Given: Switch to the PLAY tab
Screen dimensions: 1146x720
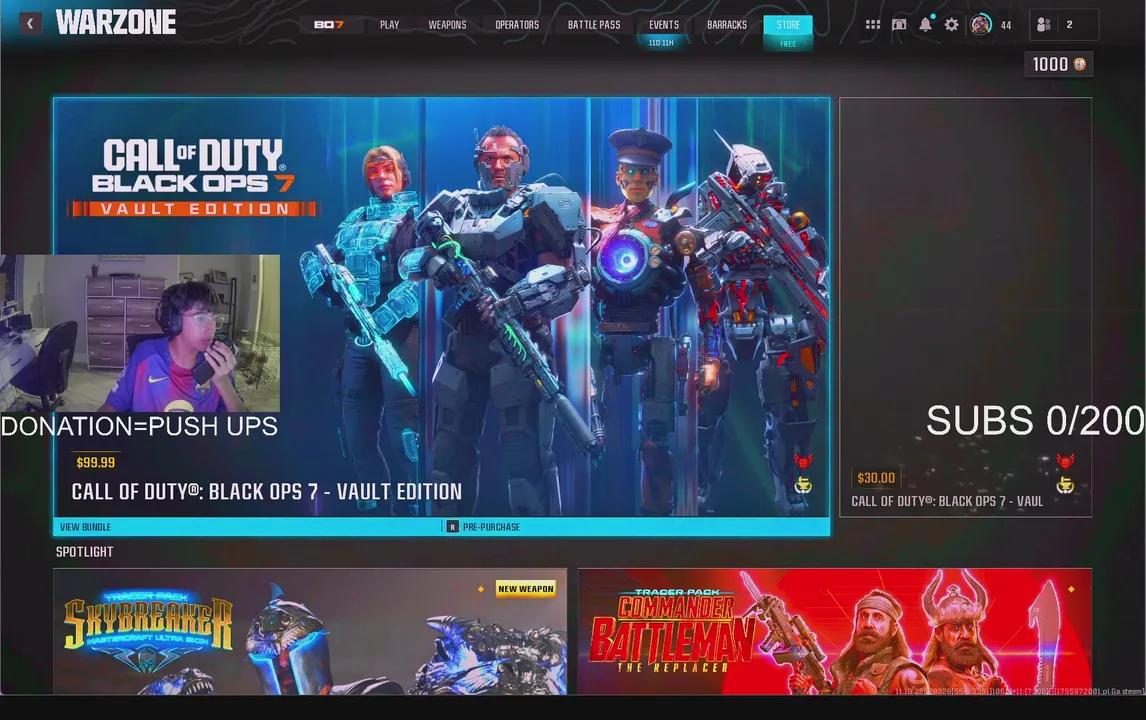Looking at the screenshot, I should (390, 25).
